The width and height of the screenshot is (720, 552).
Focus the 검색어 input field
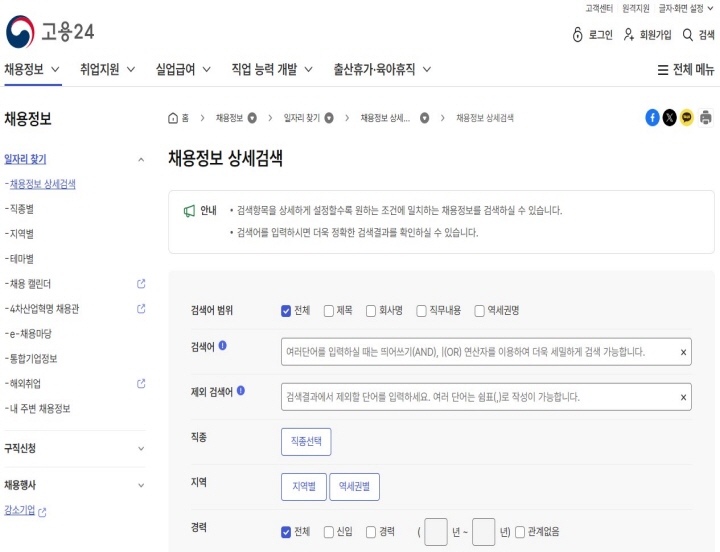click(486, 352)
